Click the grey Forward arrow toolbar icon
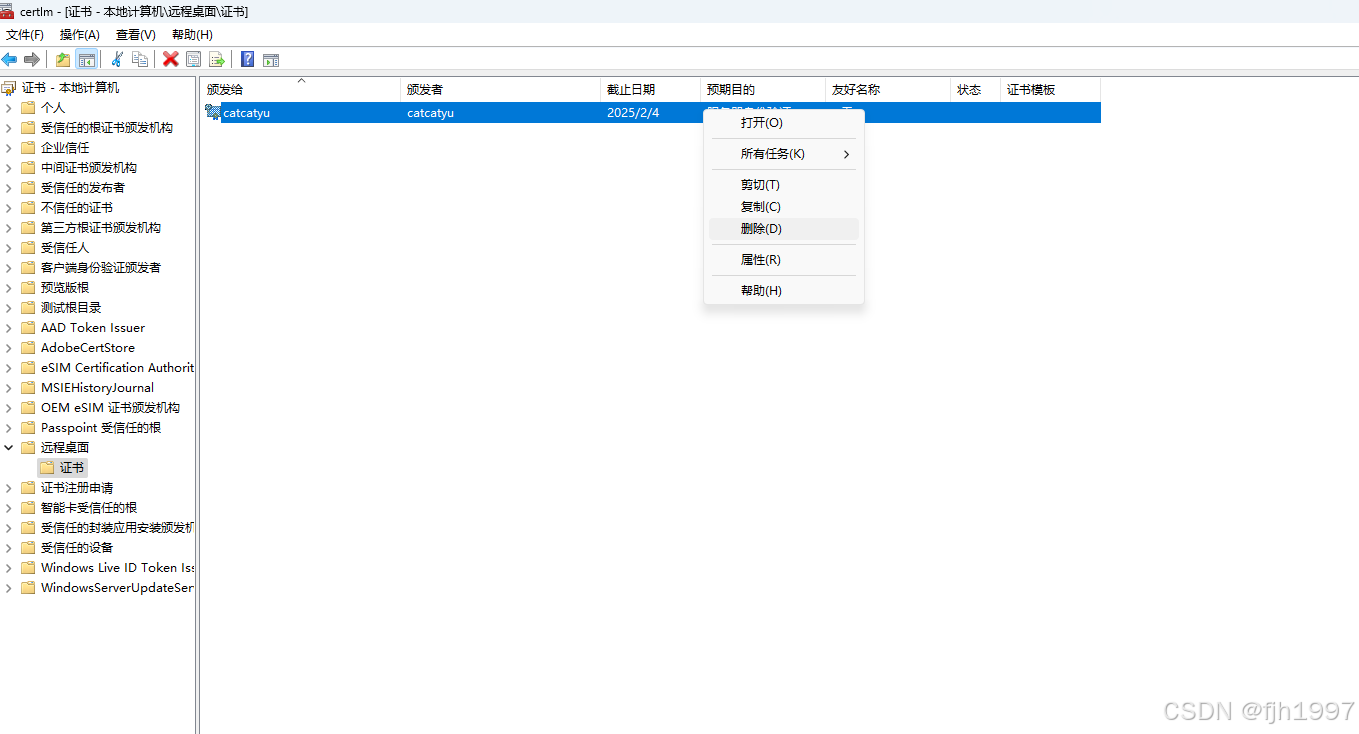 [31, 59]
